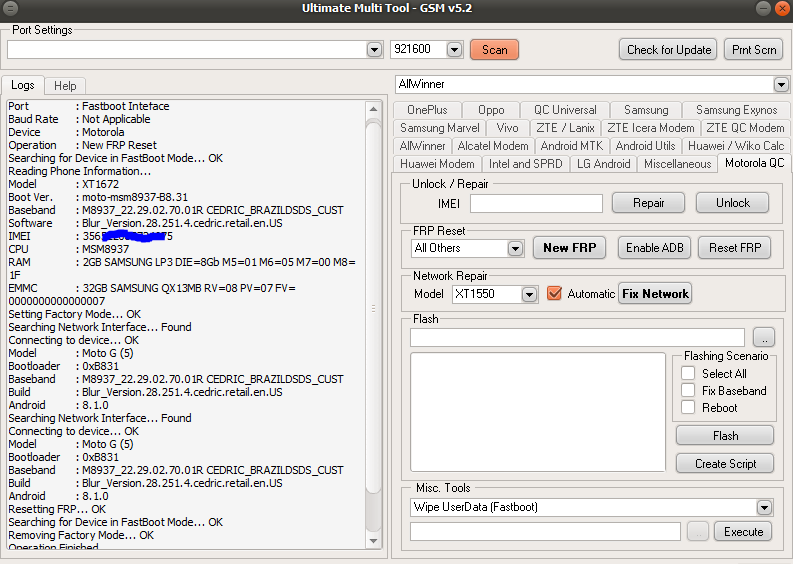
Task: Open the Samsung tab
Action: tap(646, 110)
